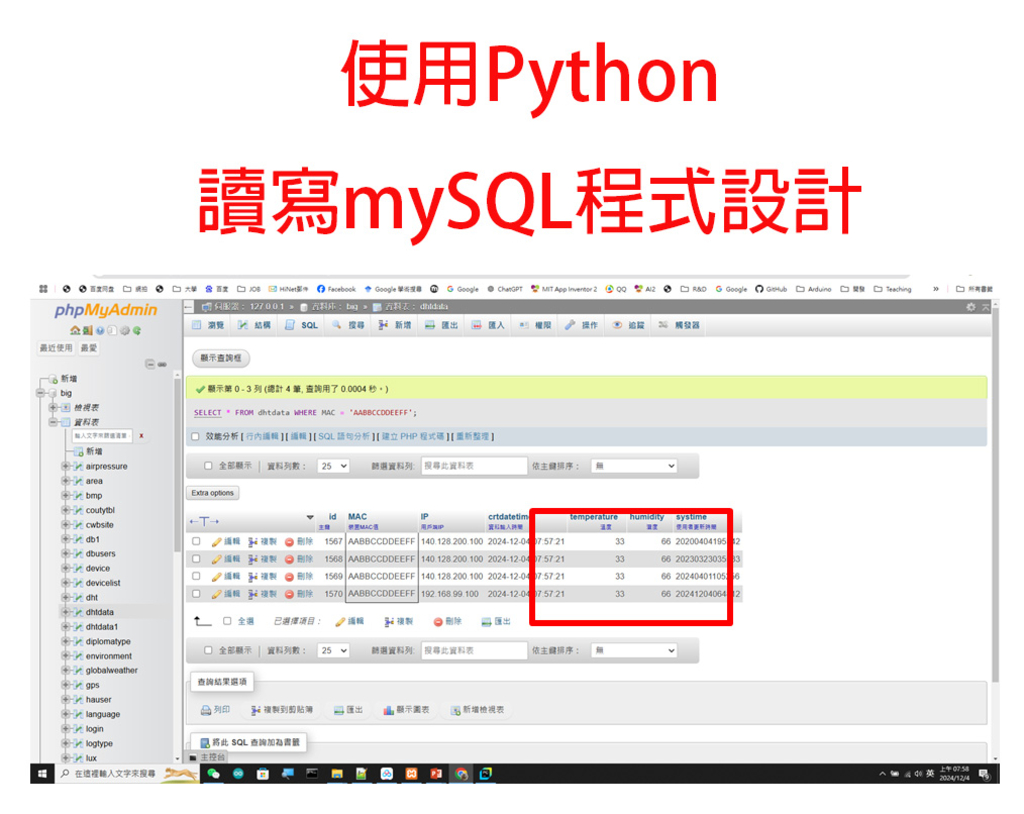Check the upper 全部顯示 show-all checkbox

(x=208, y=466)
